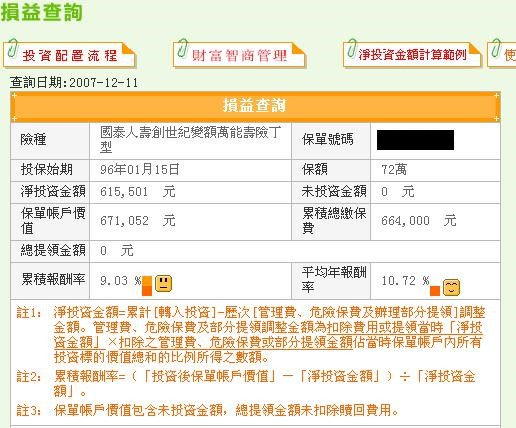
Task: Click the paperclip icon on 淨投資金額計算範例
Action: [x=352, y=48]
